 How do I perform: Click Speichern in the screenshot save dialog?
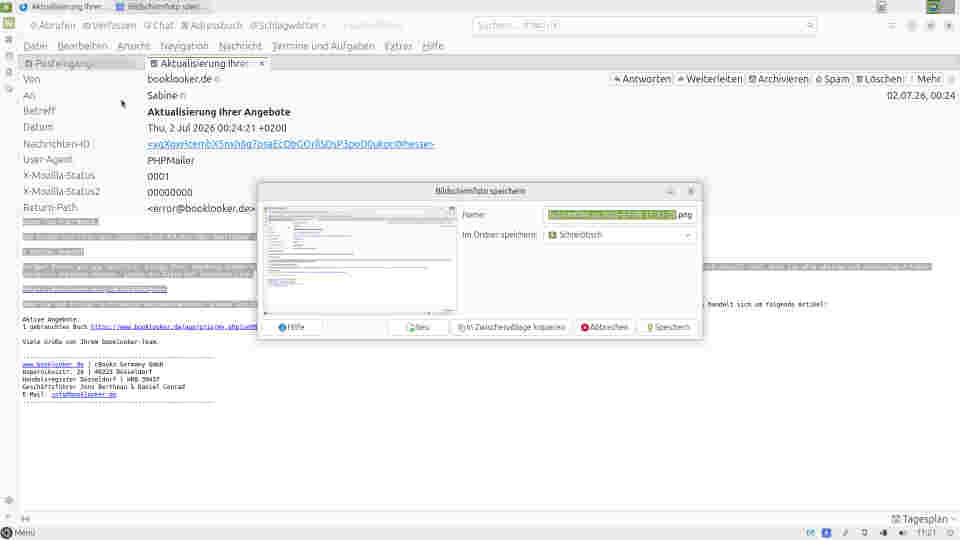[x=668, y=327]
